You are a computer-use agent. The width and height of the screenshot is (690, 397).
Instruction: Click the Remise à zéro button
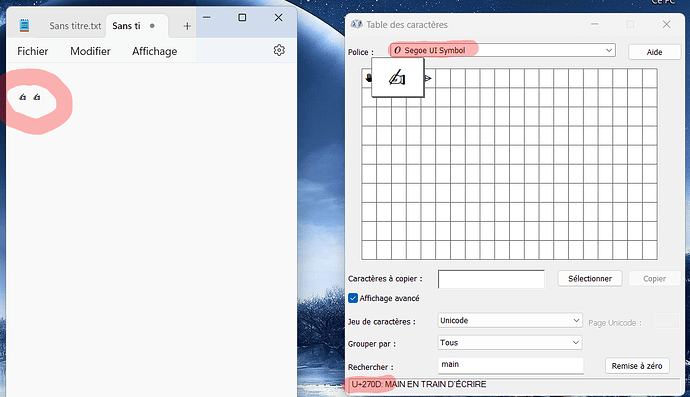[x=637, y=366]
